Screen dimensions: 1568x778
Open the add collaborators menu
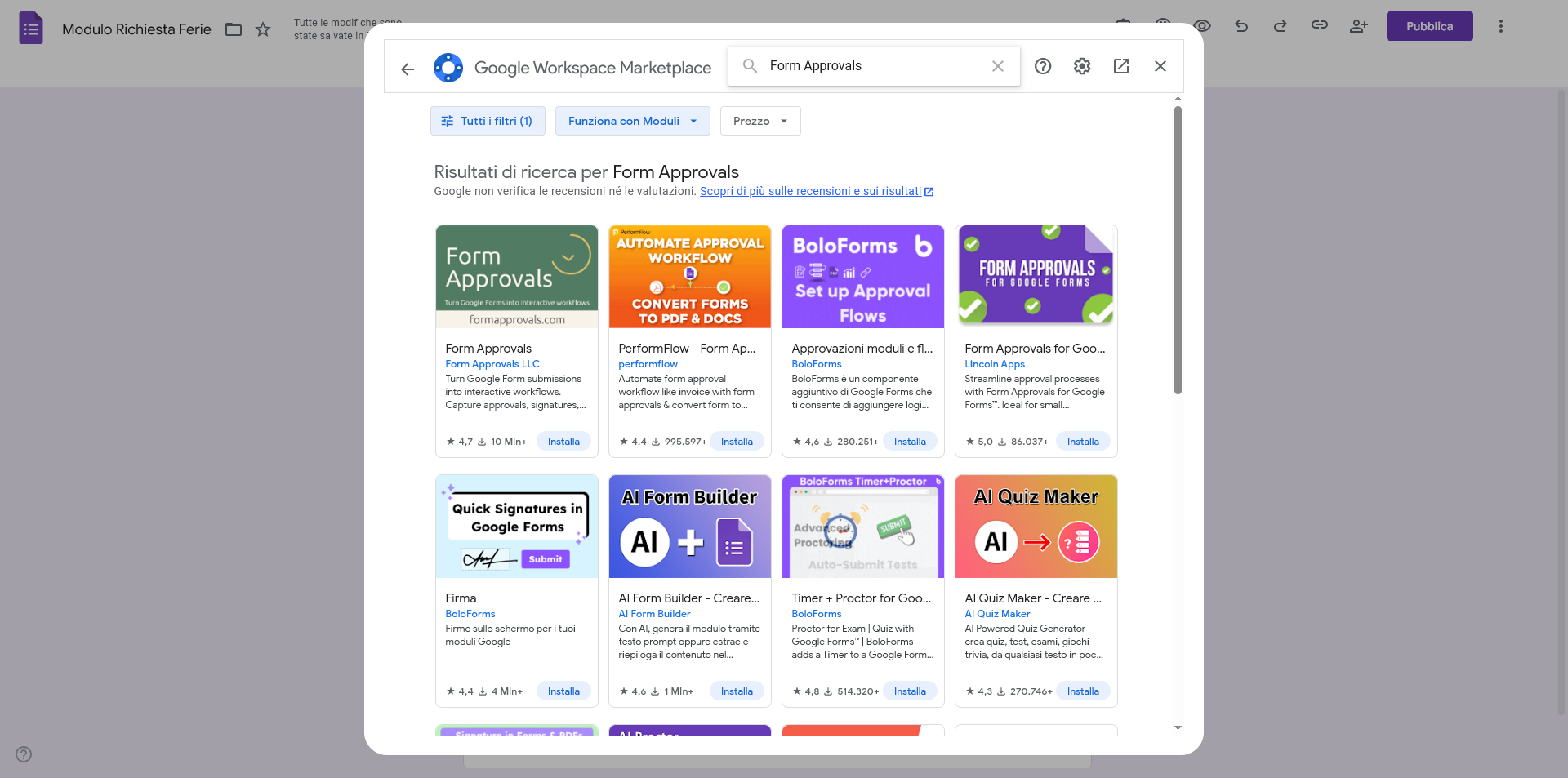1358,26
